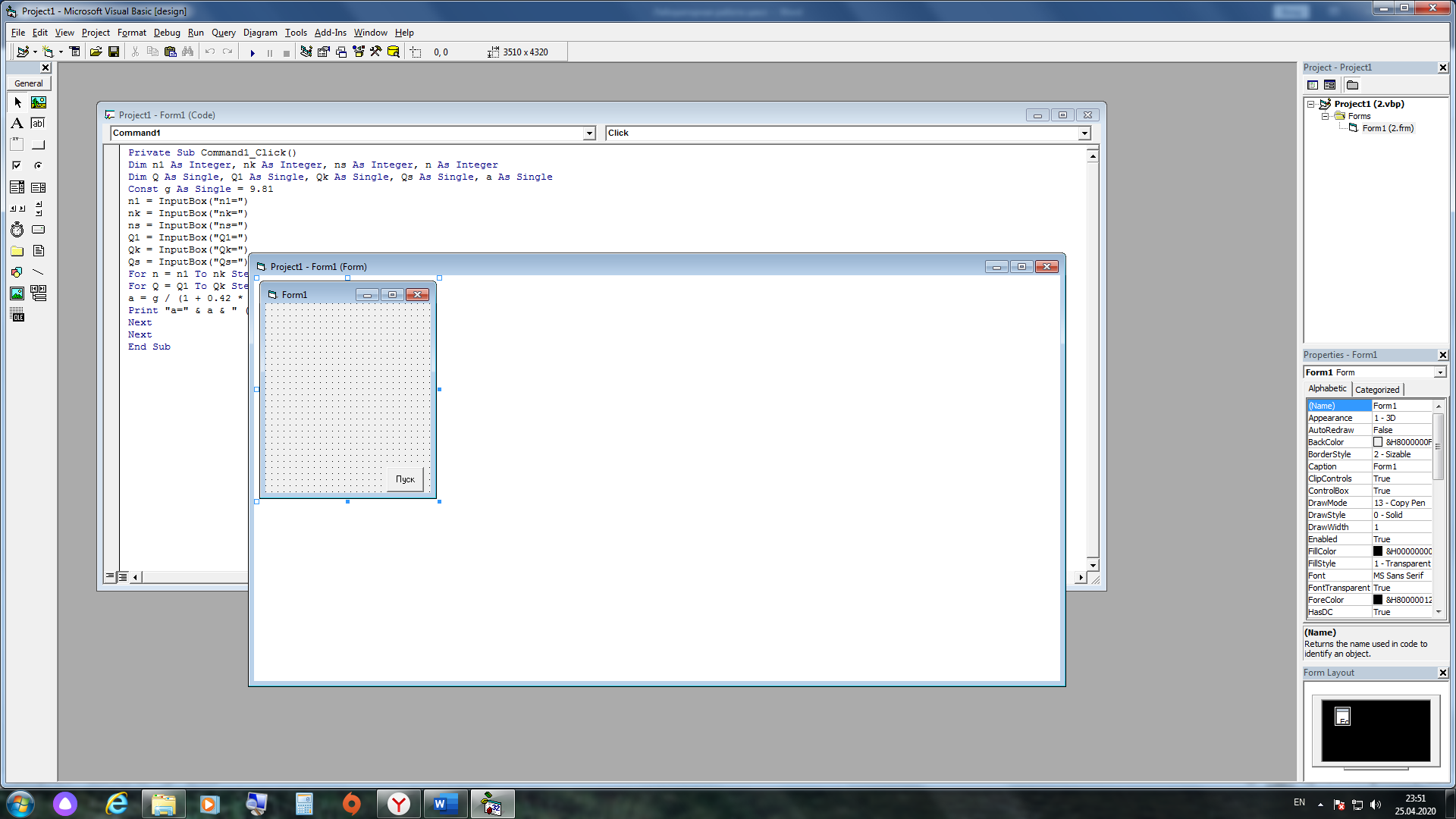Select the horizontal scrollbar control tool
The image size is (1456, 819).
17,208
